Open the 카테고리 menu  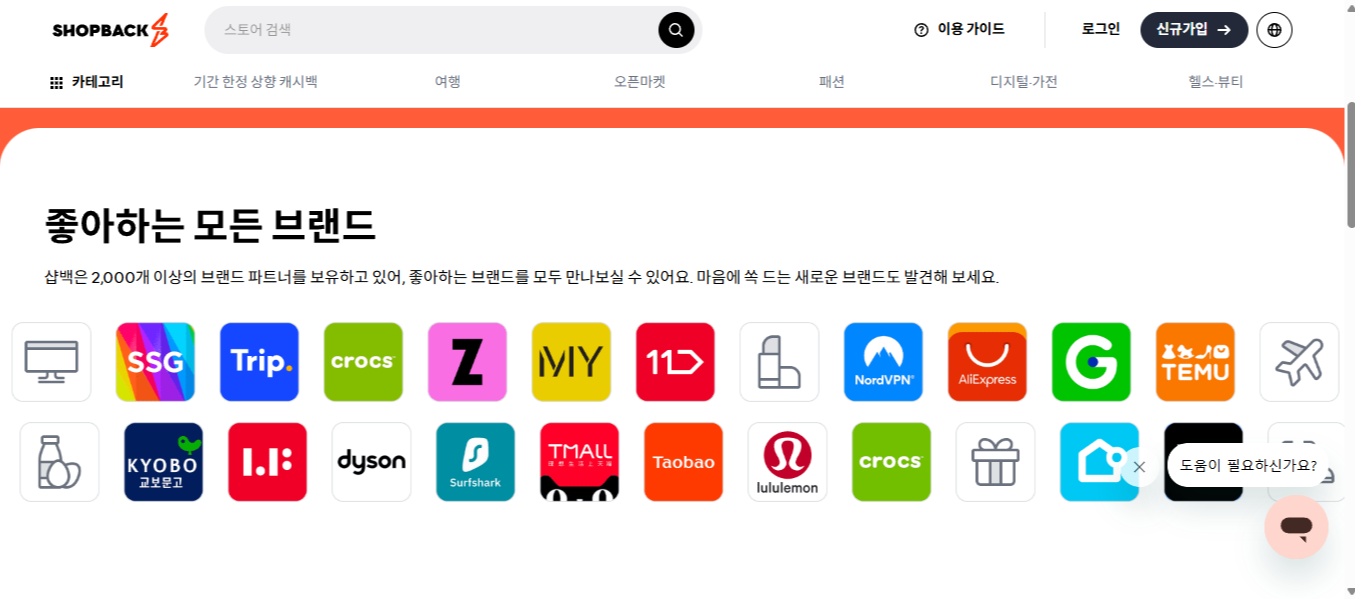pos(87,82)
